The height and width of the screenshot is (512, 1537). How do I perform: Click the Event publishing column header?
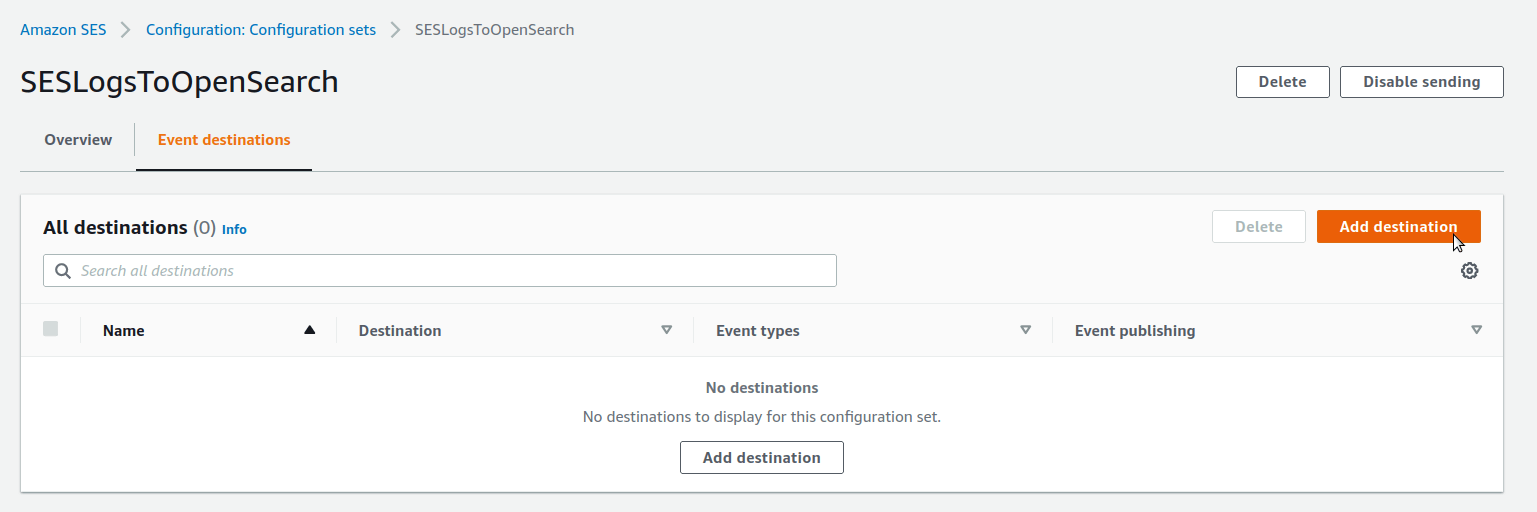[x=1135, y=331]
